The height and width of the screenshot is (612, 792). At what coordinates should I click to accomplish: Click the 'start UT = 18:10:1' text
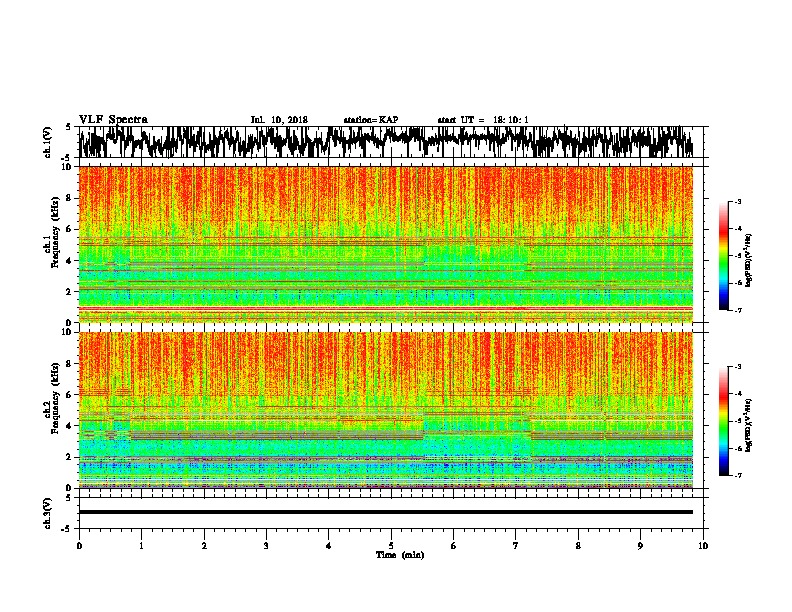pos(483,120)
